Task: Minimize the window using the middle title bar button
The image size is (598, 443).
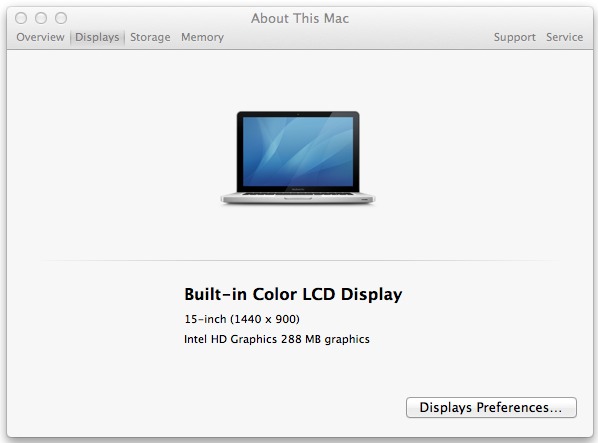Action: tap(41, 18)
